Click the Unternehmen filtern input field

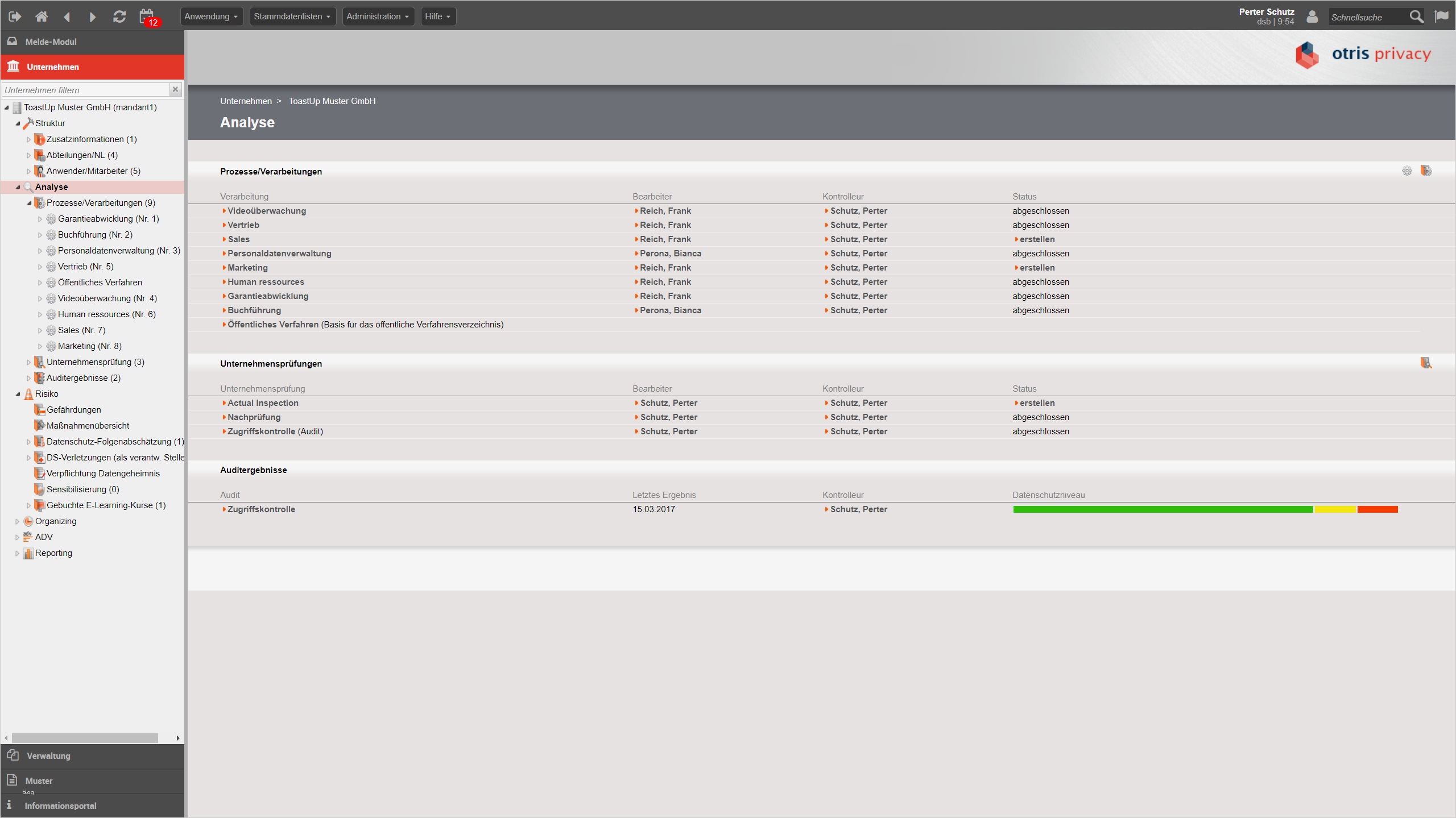[85, 90]
